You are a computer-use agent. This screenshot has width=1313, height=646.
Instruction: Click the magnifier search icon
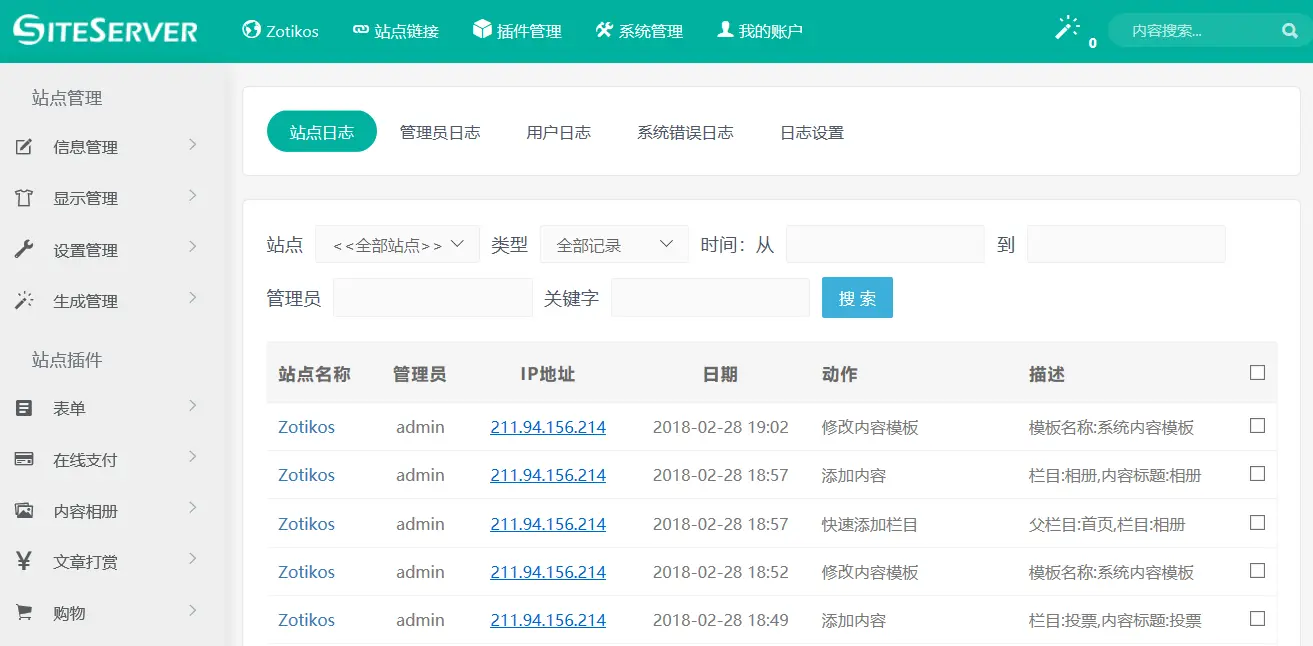tap(1289, 31)
